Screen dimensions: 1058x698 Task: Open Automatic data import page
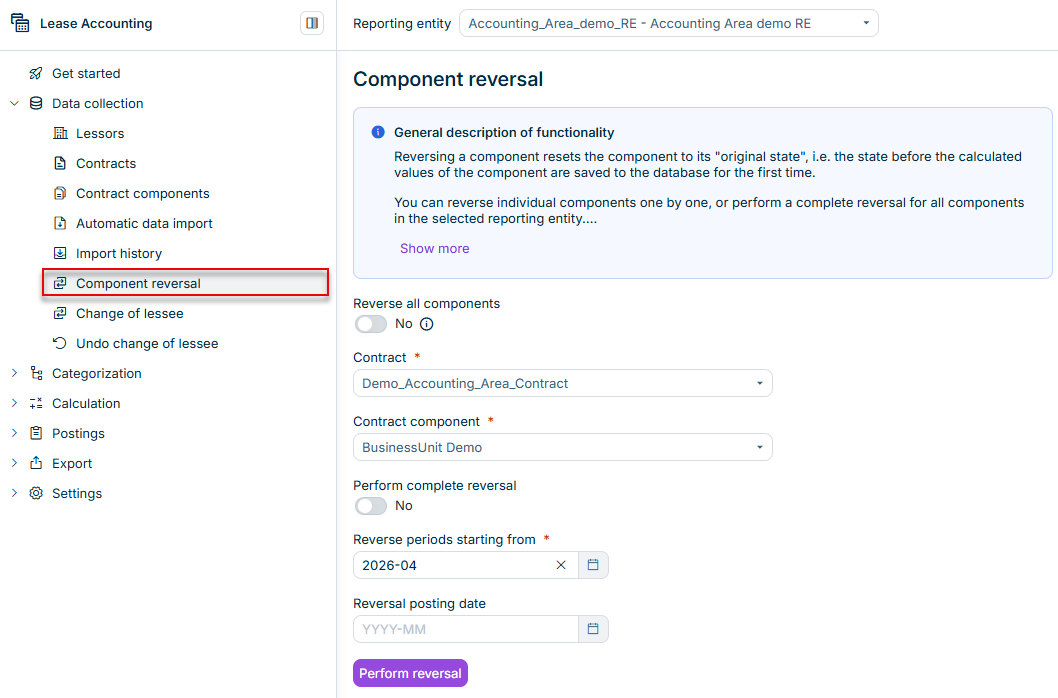click(x=144, y=223)
